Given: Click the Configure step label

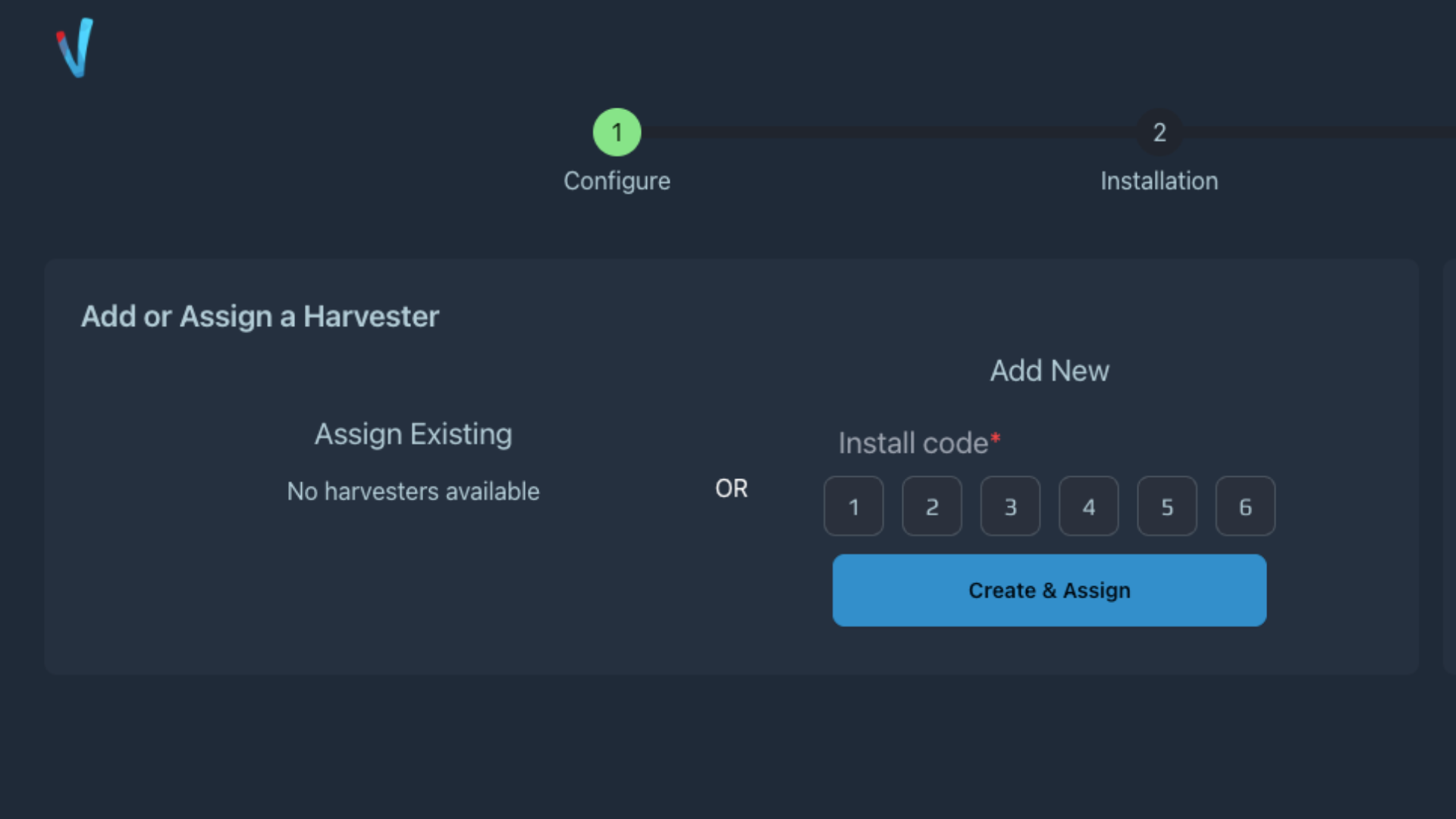Looking at the screenshot, I should pyautogui.click(x=617, y=180).
